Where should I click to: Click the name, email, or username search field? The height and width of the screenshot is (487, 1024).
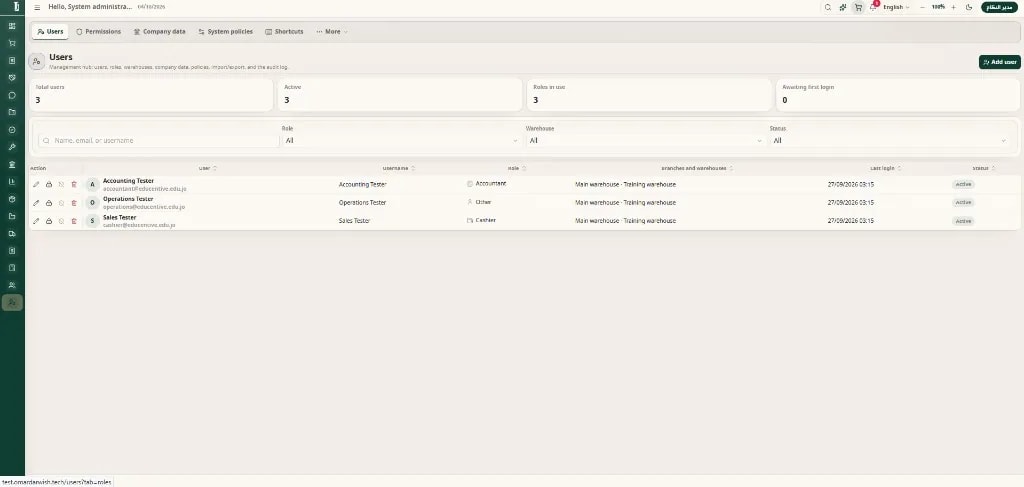(x=159, y=140)
